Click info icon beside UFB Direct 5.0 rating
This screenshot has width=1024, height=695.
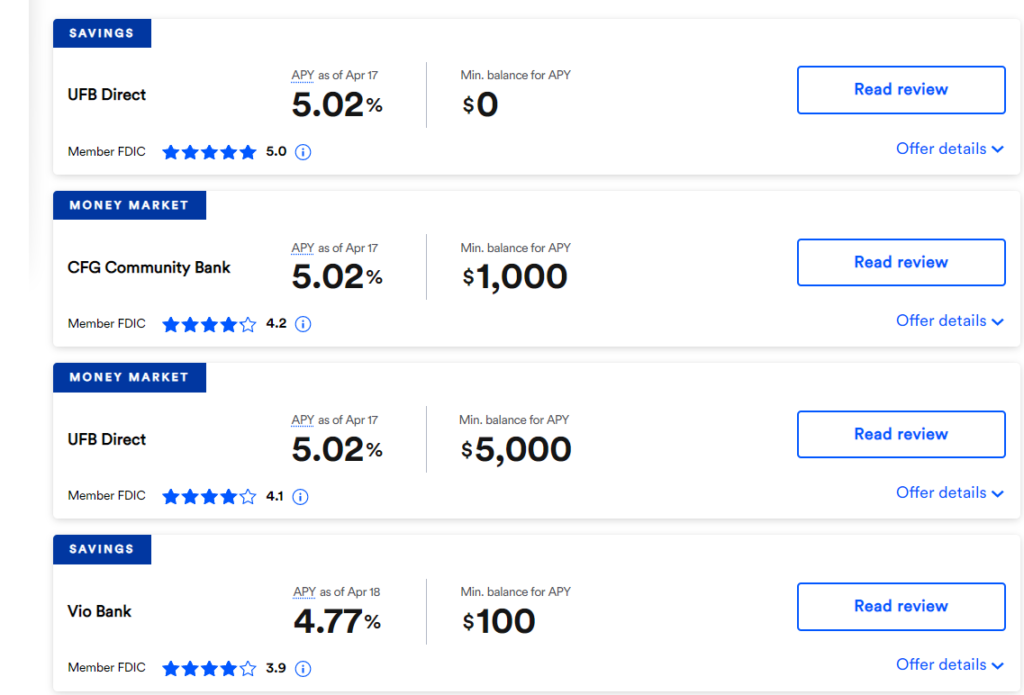coord(304,152)
